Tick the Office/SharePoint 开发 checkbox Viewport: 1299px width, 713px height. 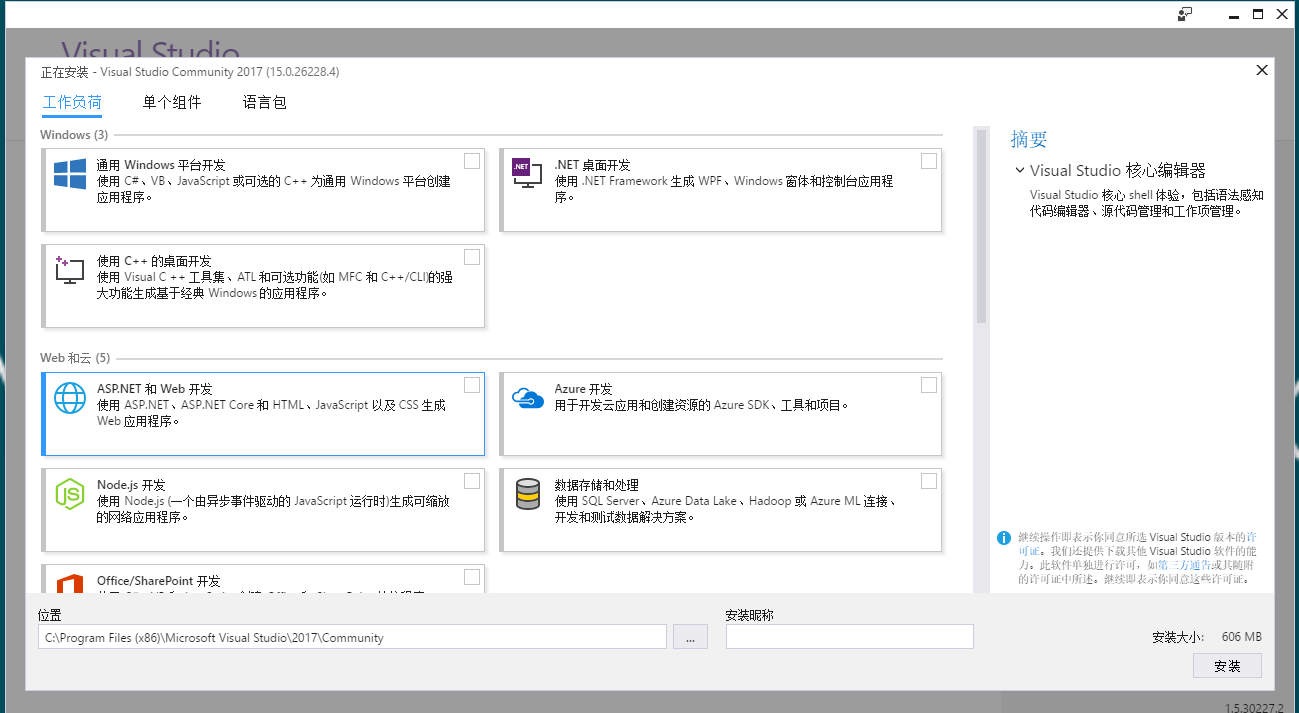472,577
